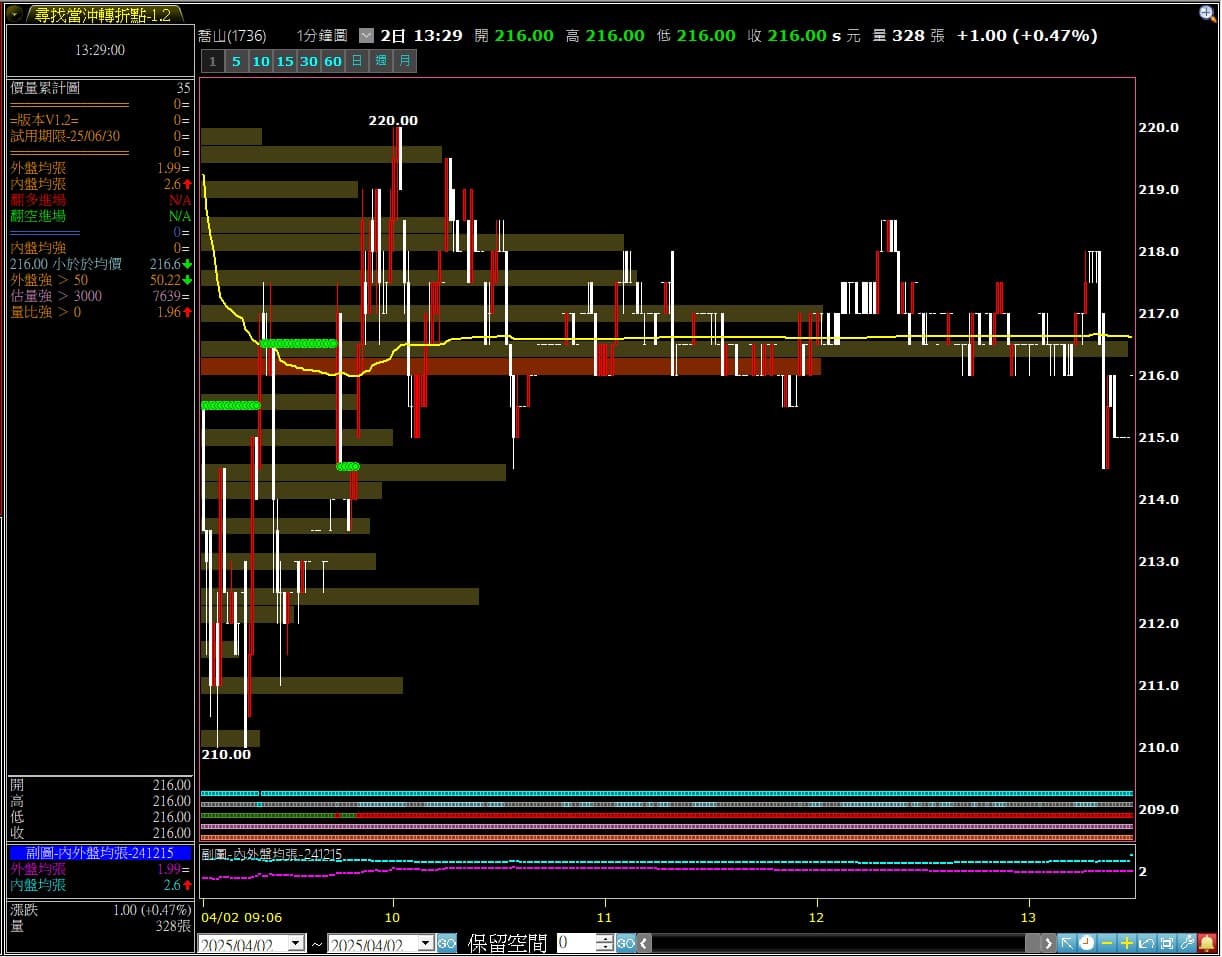Screen dimensions: 1222x957
Task: Select the daily (日) timeframe button
Action: point(357,61)
